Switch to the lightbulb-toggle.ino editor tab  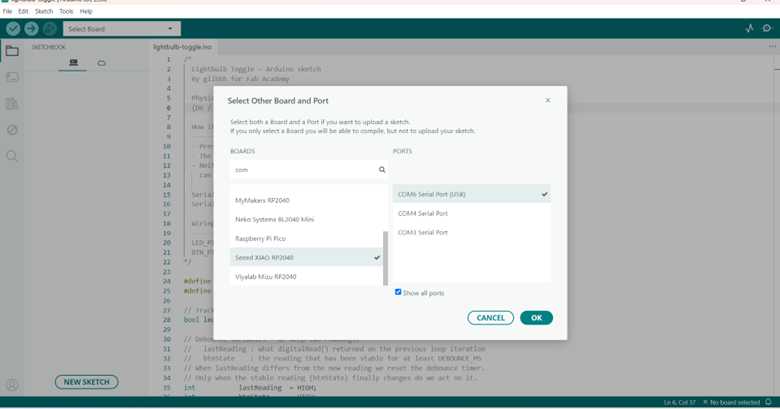183,47
